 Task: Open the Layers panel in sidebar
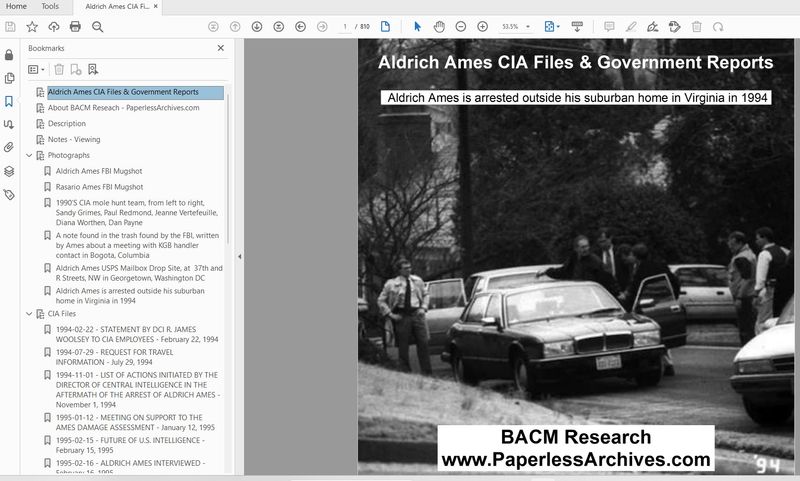coord(9,171)
